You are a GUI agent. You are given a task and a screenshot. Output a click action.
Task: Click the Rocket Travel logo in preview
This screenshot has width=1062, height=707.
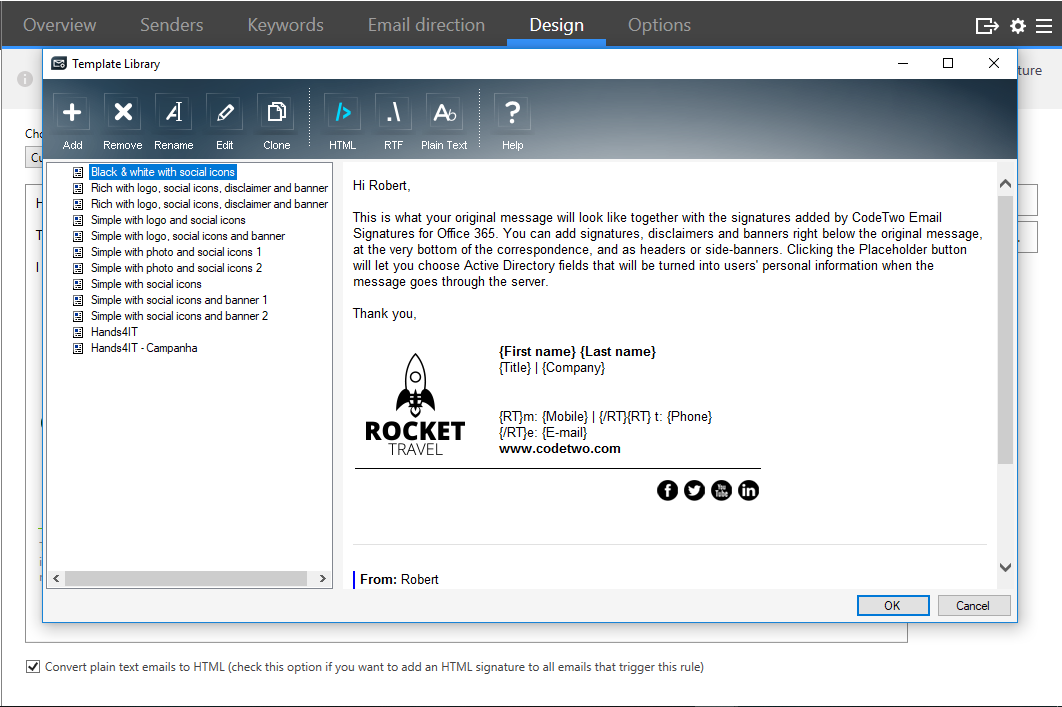[415, 404]
